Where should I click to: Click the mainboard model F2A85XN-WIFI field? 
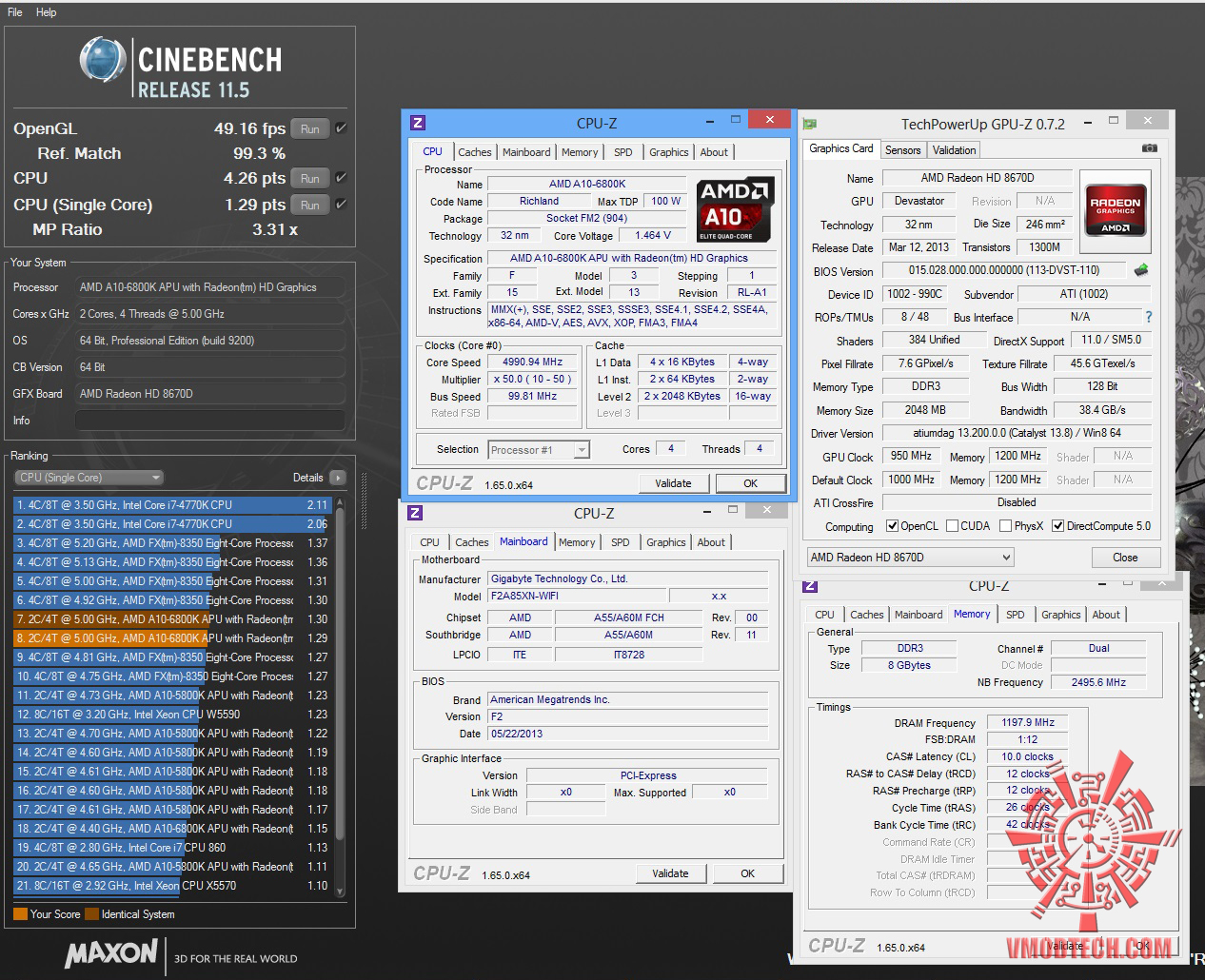[x=578, y=597]
